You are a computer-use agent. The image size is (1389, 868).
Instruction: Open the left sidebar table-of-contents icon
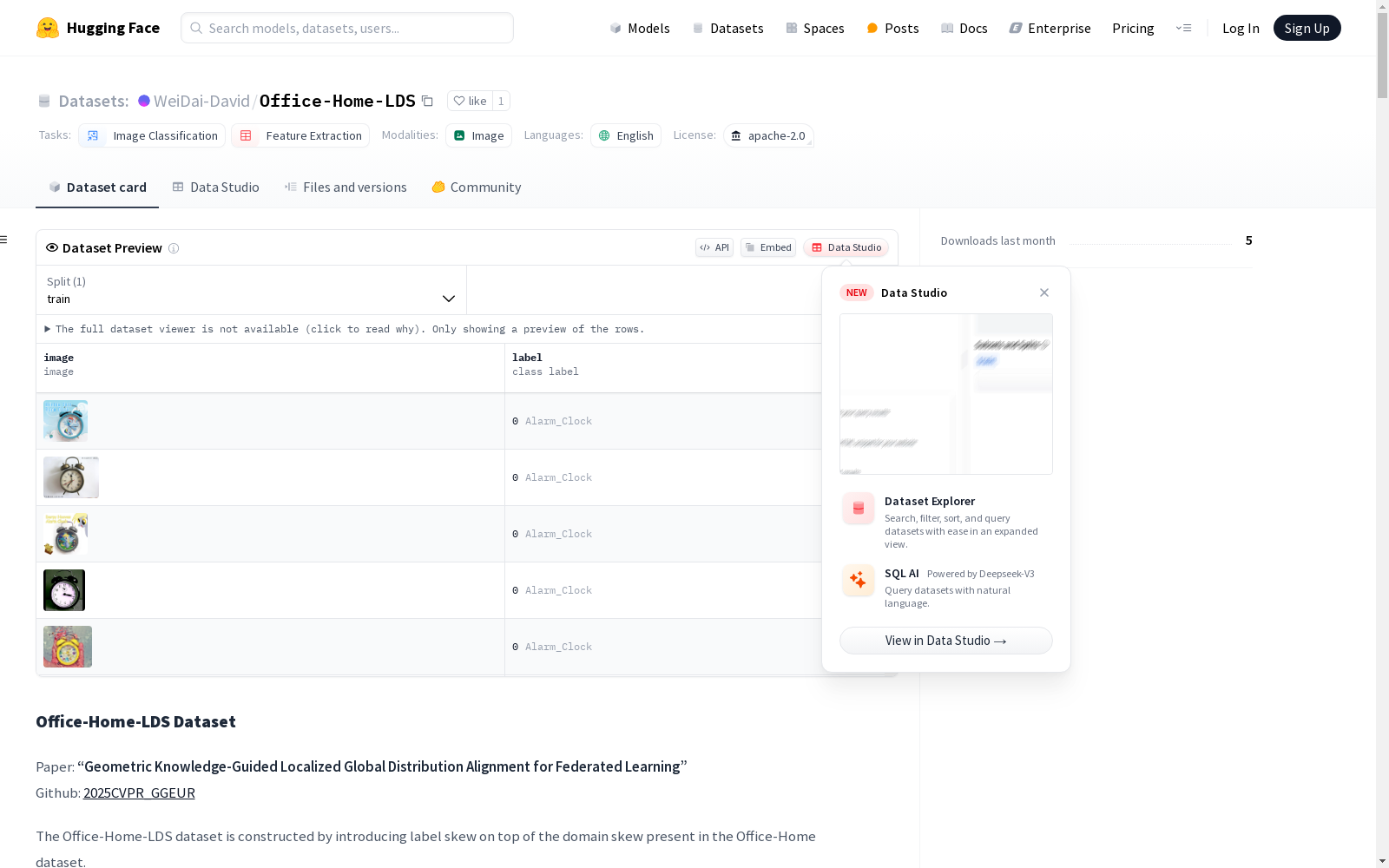(x=4, y=240)
